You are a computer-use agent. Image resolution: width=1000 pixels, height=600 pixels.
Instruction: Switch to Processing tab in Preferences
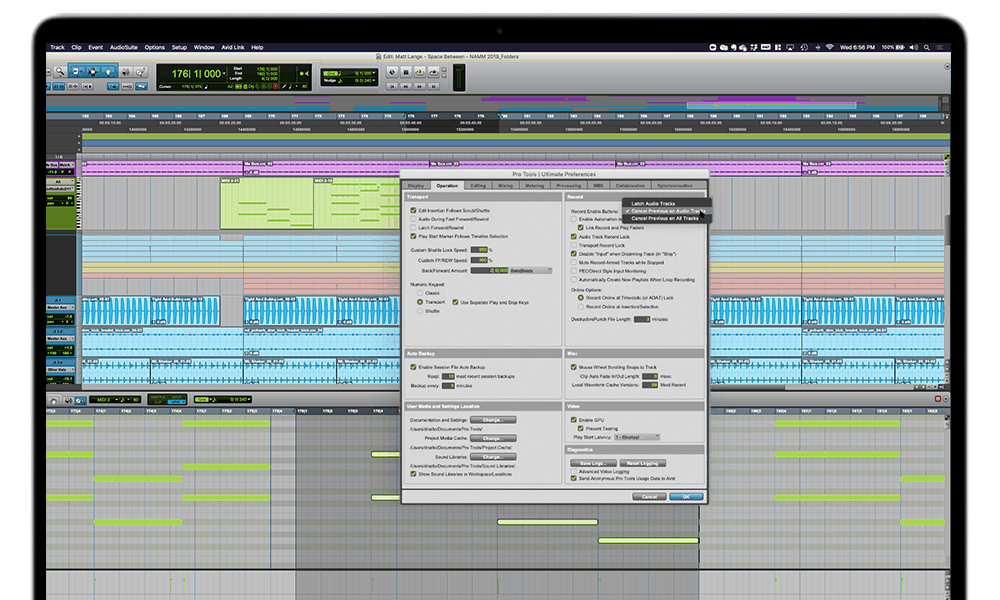coord(568,186)
